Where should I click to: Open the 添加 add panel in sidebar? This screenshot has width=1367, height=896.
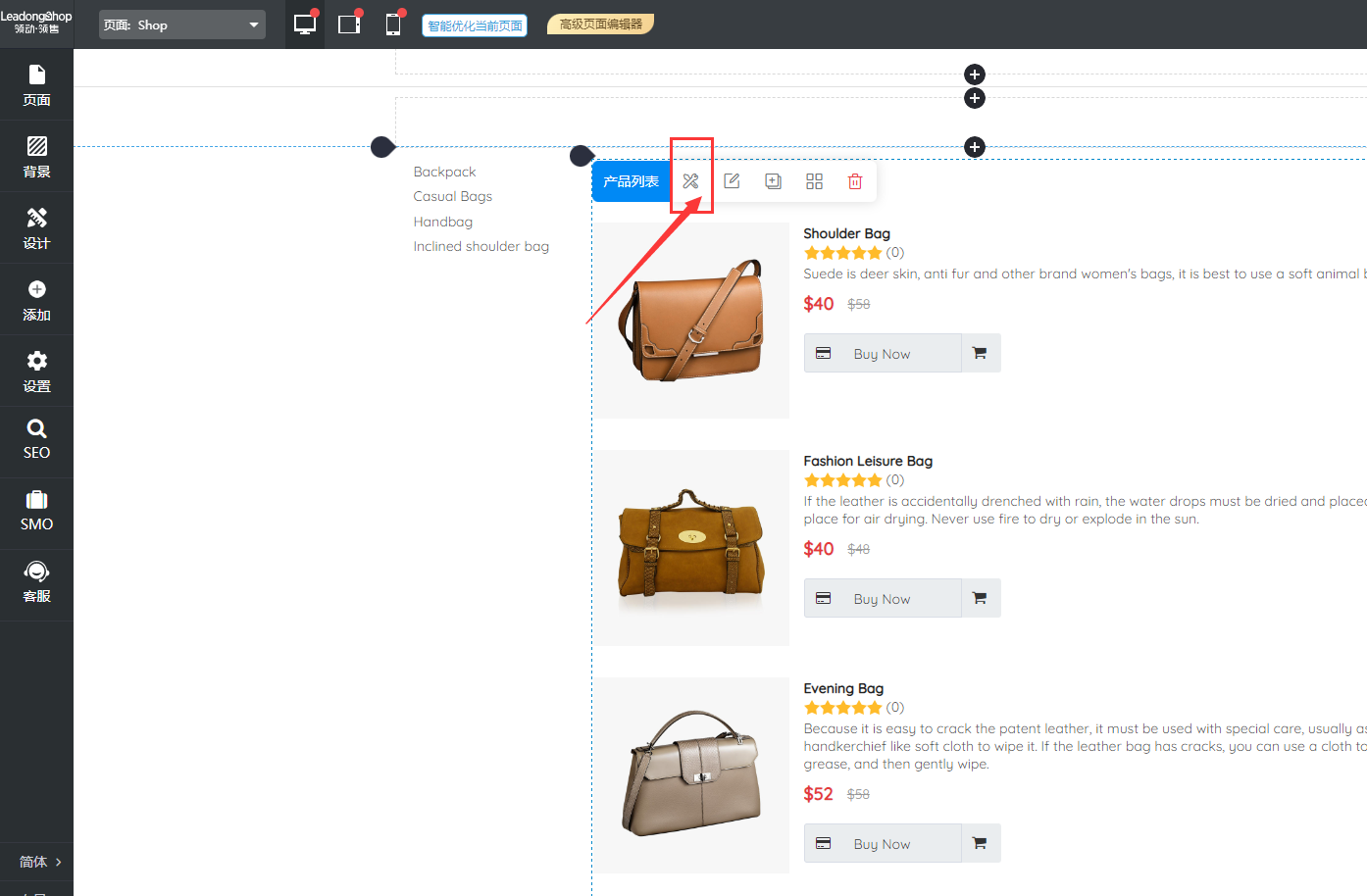pyautogui.click(x=37, y=300)
